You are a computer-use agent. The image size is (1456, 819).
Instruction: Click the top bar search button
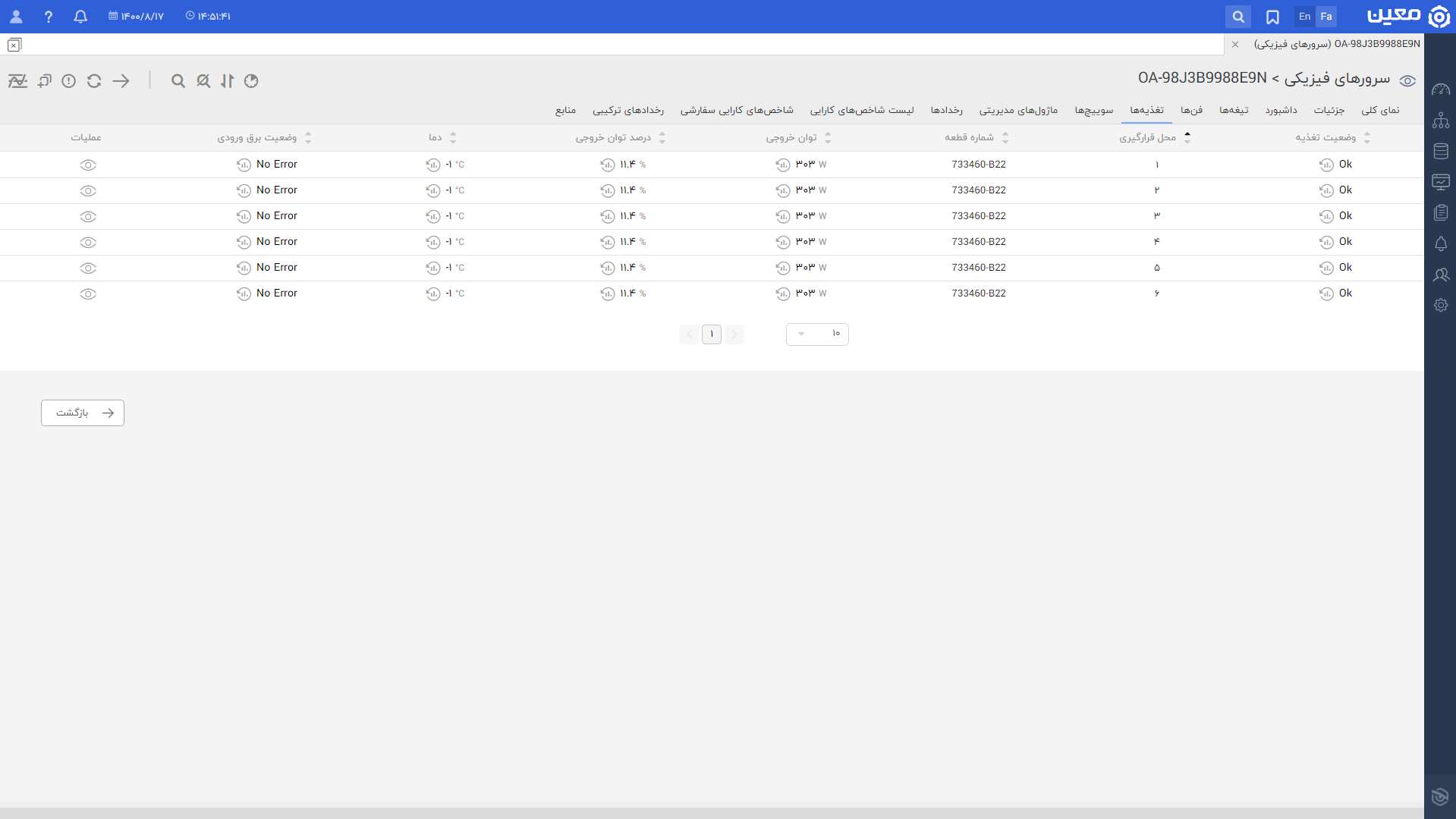click(1238, 16)
